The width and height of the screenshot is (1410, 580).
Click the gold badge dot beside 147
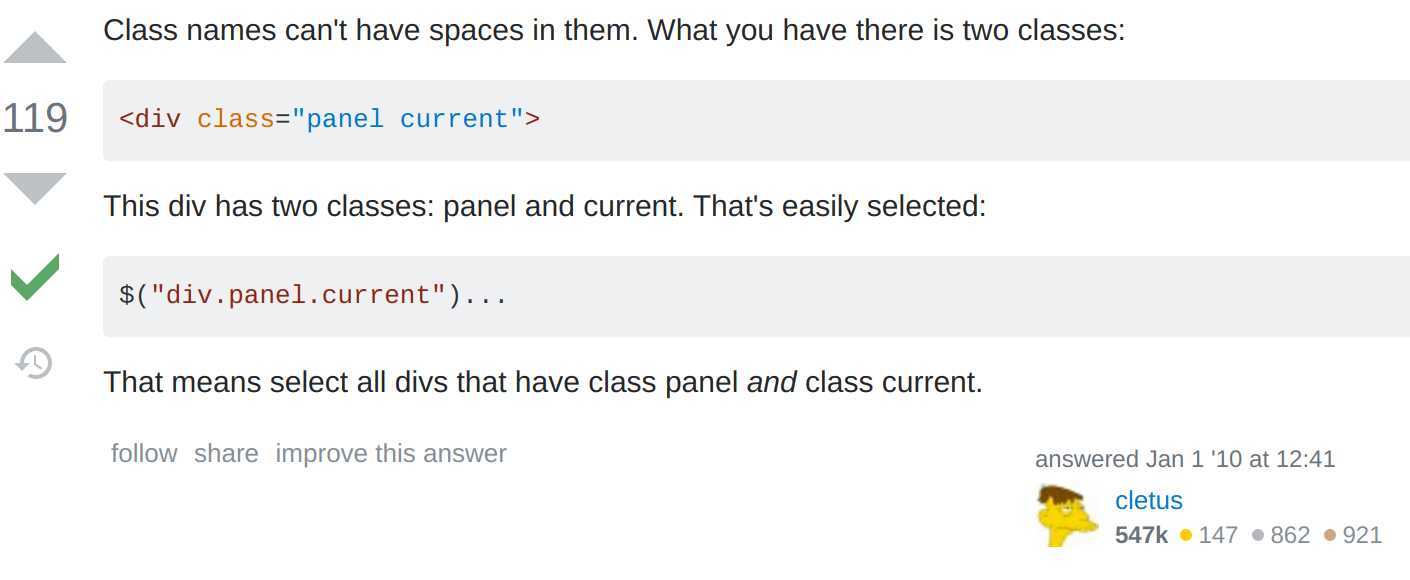pos(1186,536)
